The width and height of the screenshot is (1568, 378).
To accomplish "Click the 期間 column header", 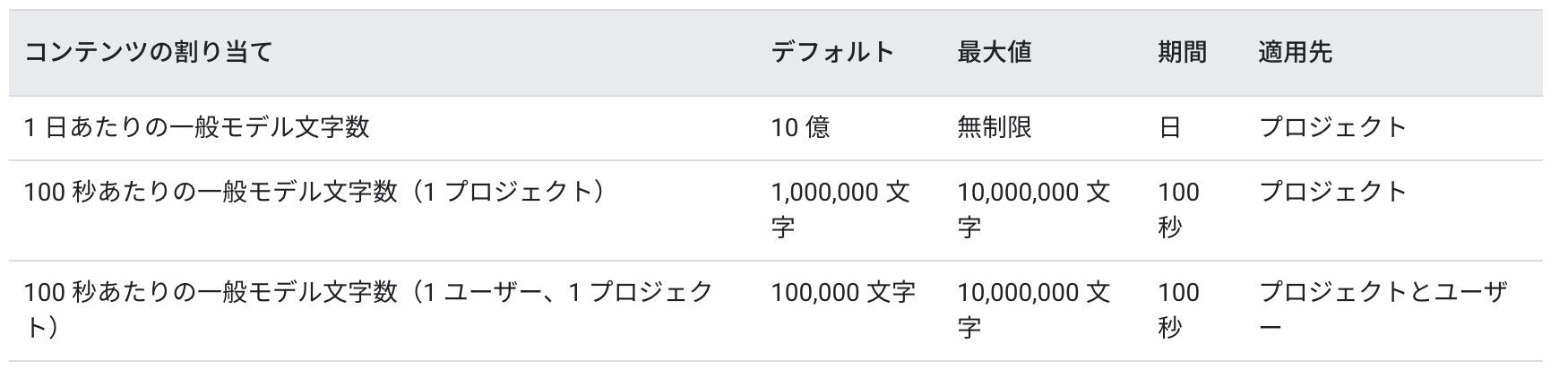I will 1183,52.
